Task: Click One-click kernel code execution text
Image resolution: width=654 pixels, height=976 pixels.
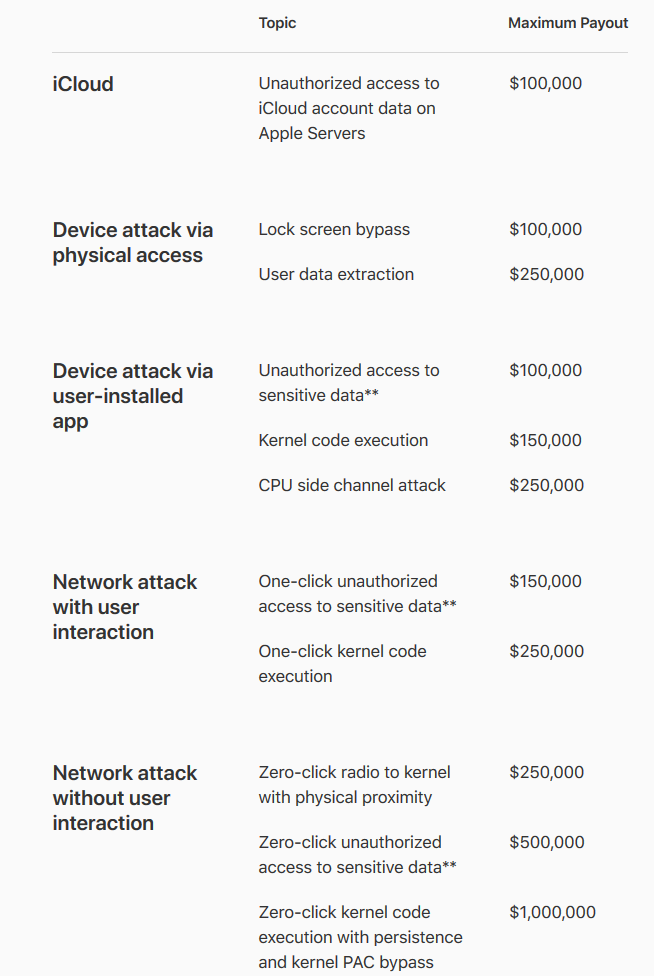Action: [x=343, y=664]
